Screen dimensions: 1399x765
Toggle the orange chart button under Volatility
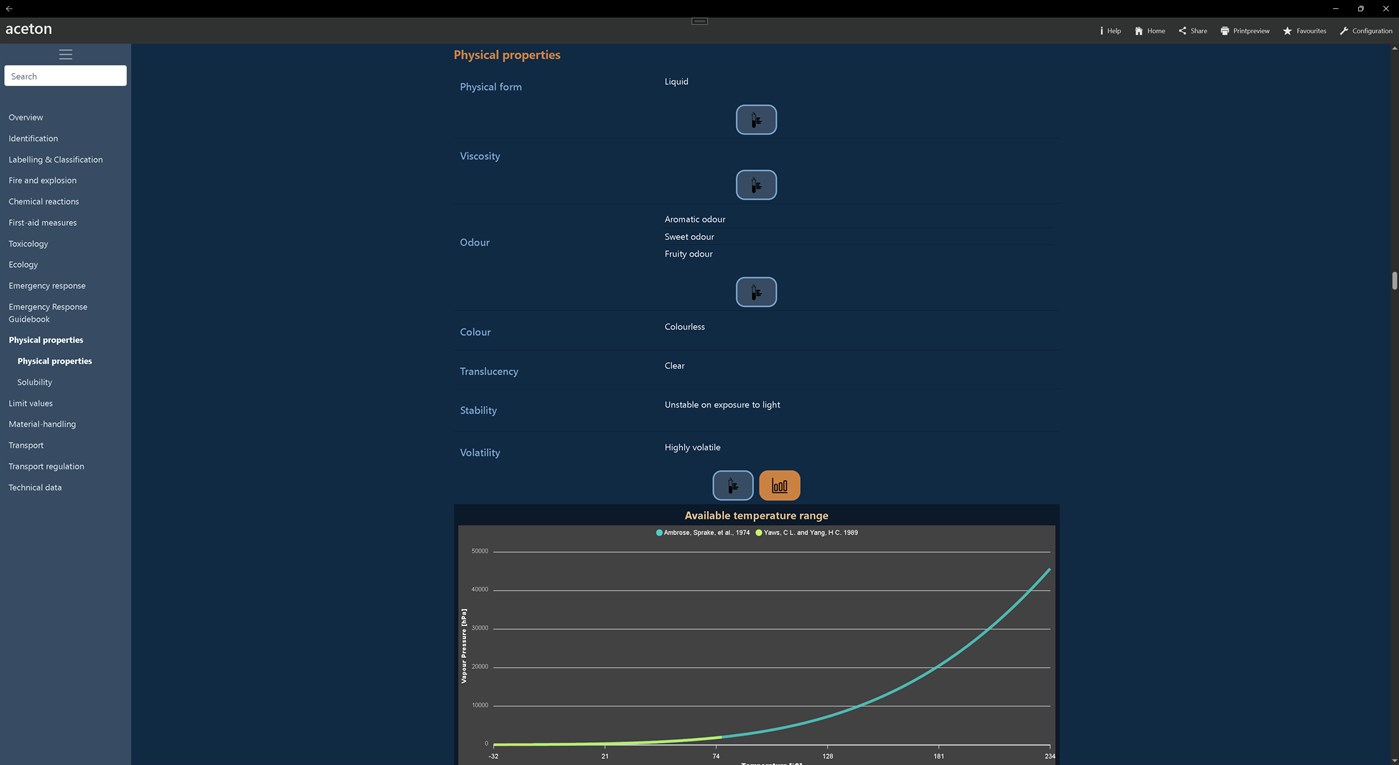click(779, 485)
